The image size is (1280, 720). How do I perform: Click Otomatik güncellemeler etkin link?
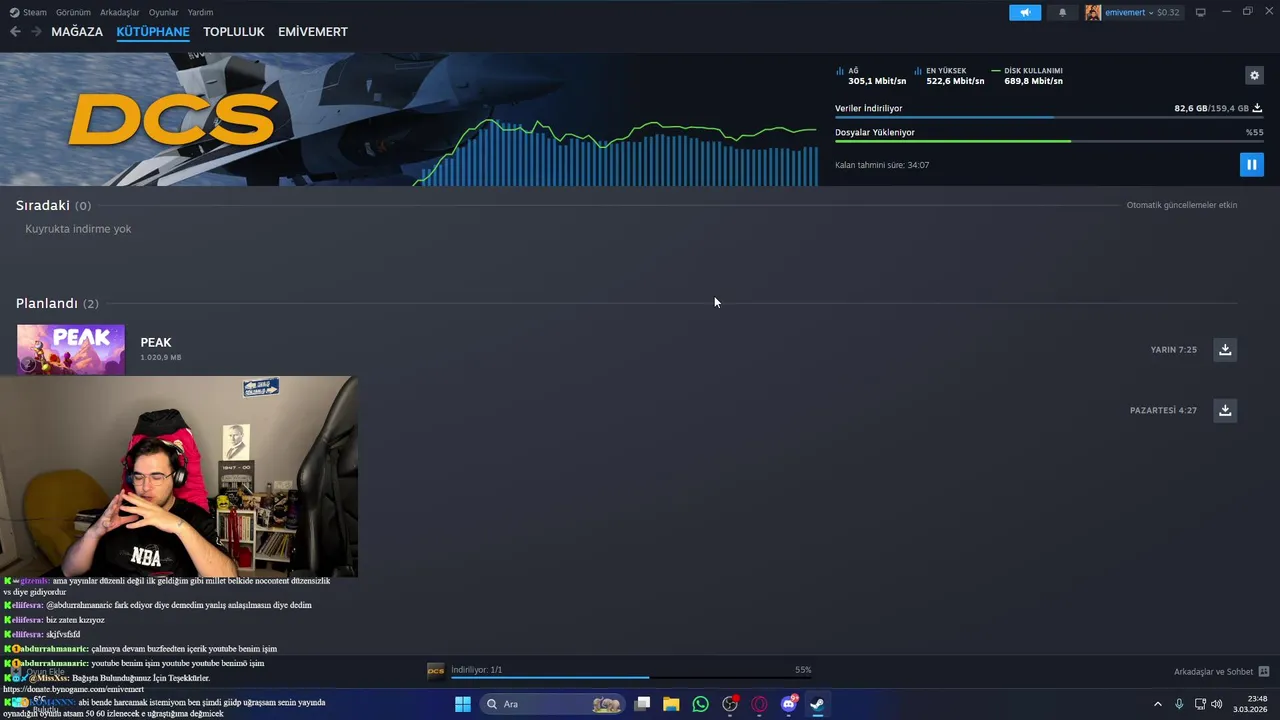point(1182,205)
